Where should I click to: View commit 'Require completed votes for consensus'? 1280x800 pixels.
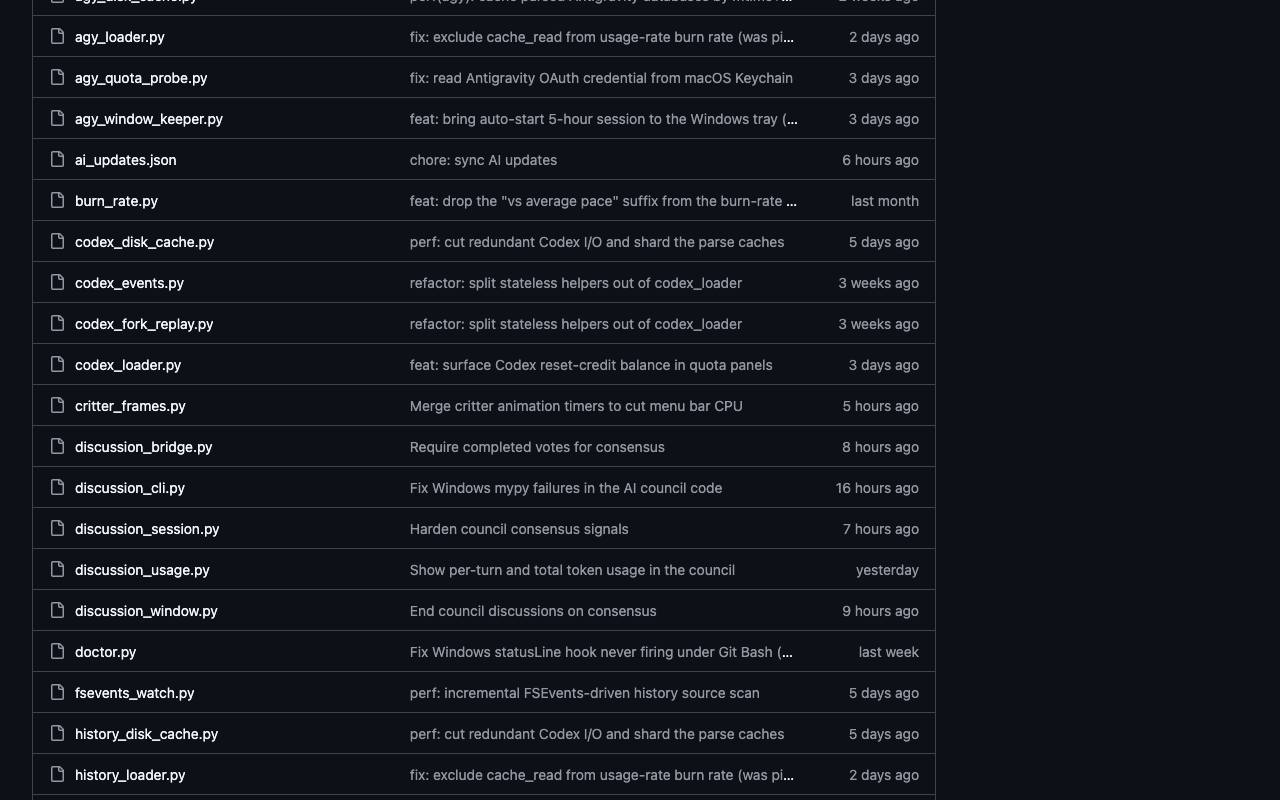[537, 447]
